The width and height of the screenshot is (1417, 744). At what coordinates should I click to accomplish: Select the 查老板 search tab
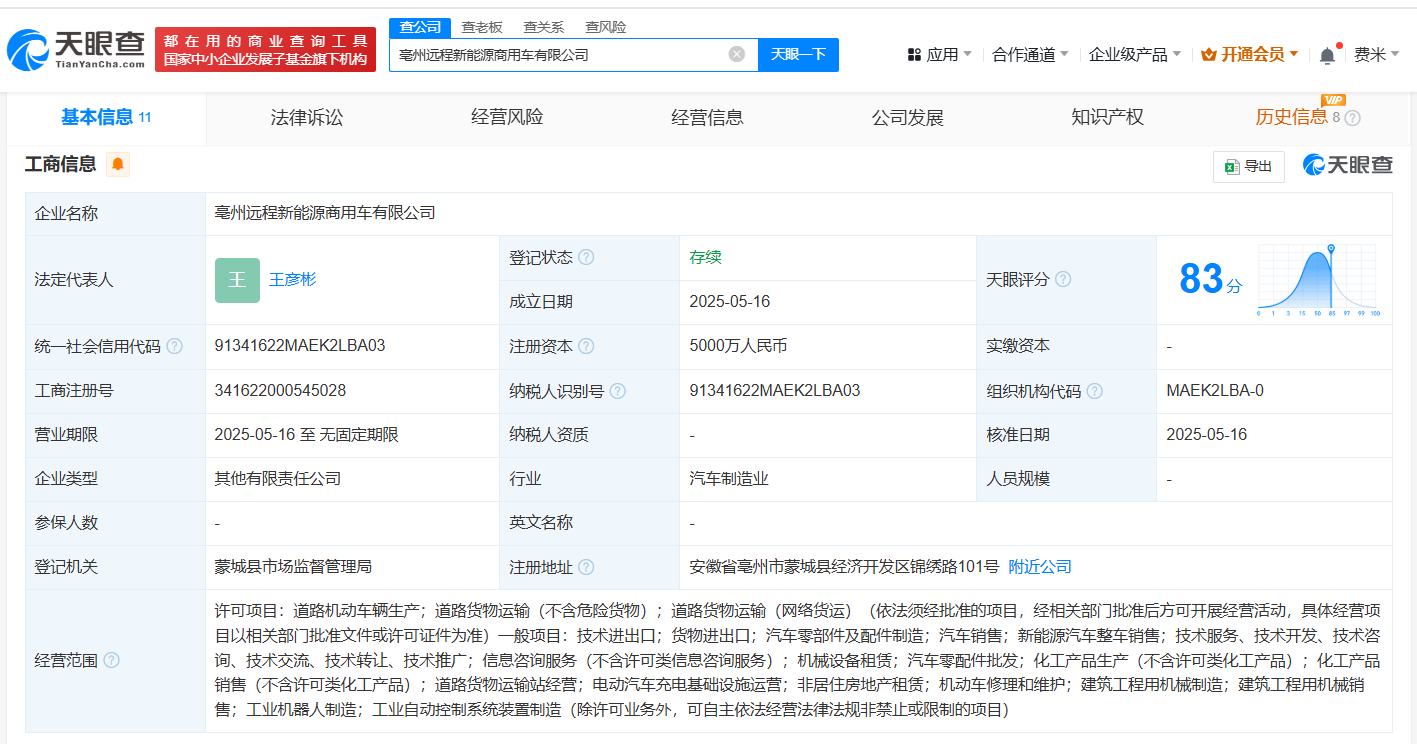(x=482, y=27)
